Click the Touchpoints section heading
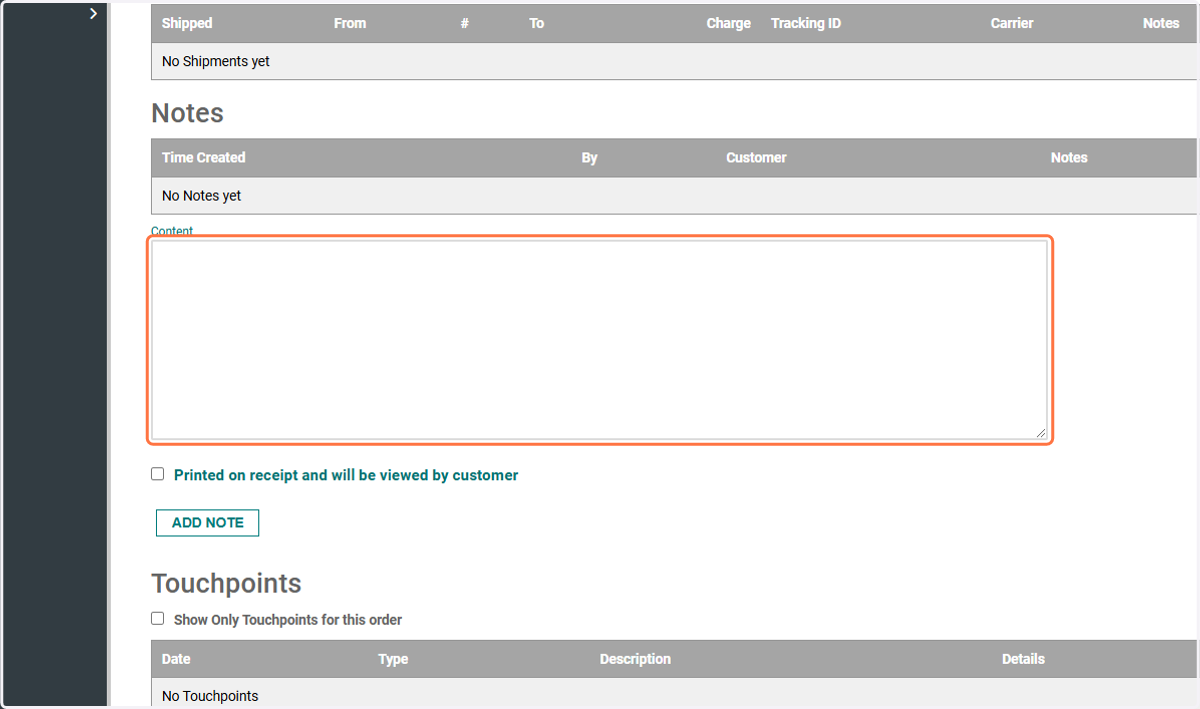The height and width of the screenshot is (709, 1200). [226, 583]
